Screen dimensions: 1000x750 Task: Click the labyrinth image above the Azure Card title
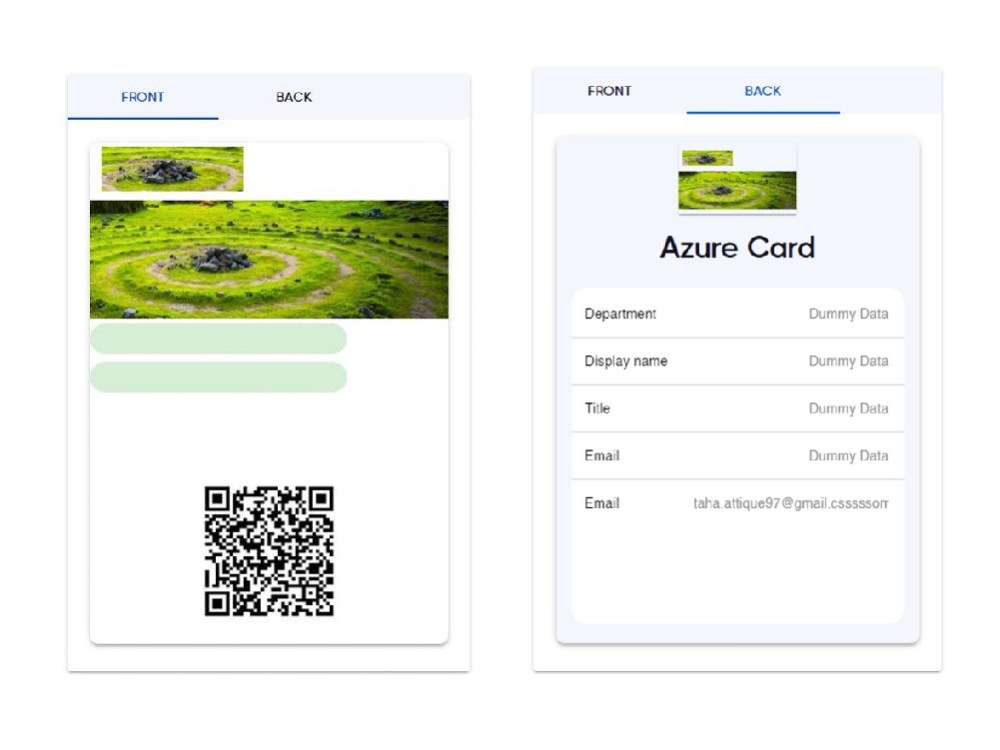(737, 190)
